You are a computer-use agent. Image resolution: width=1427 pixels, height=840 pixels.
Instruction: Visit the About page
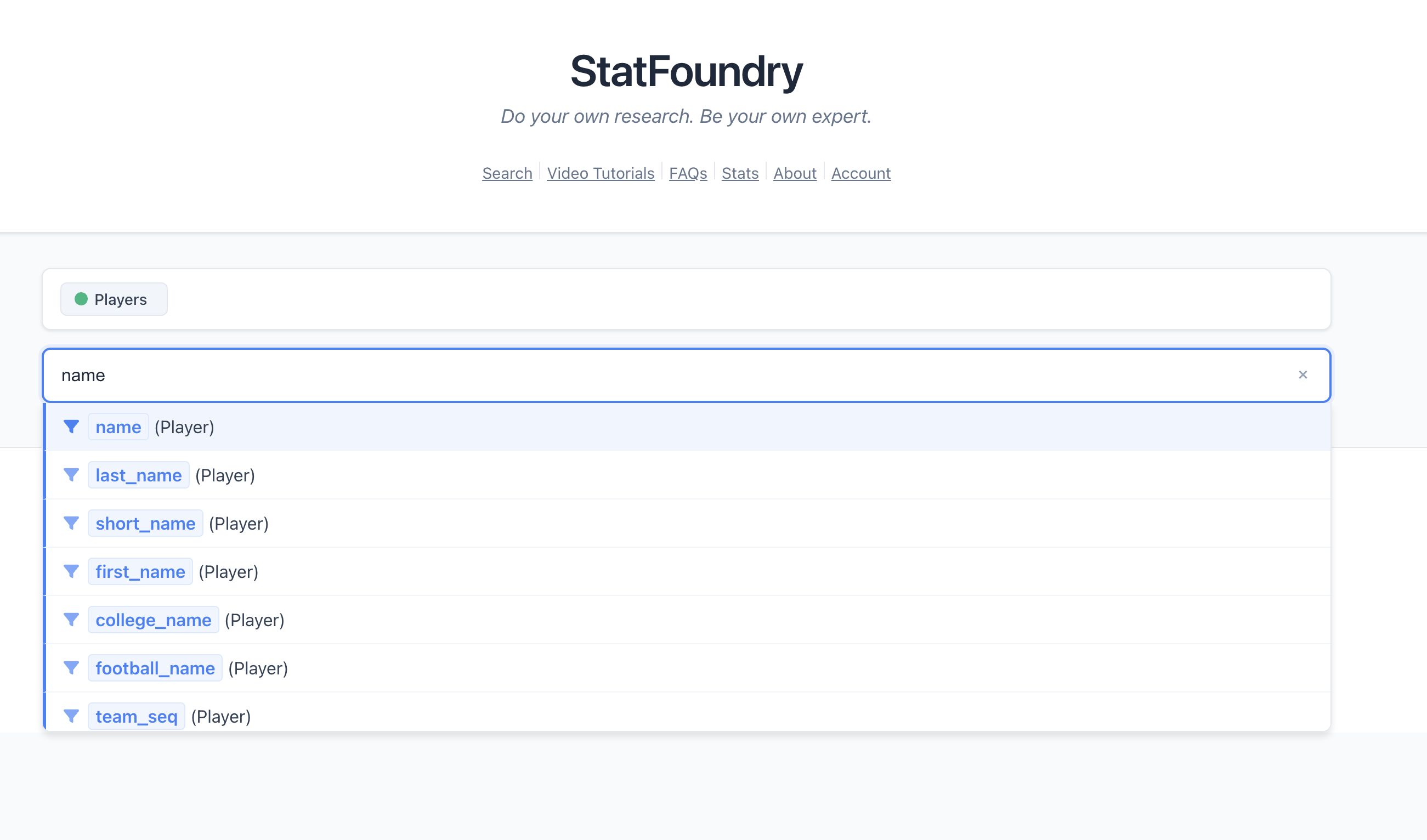pos(795,173)
